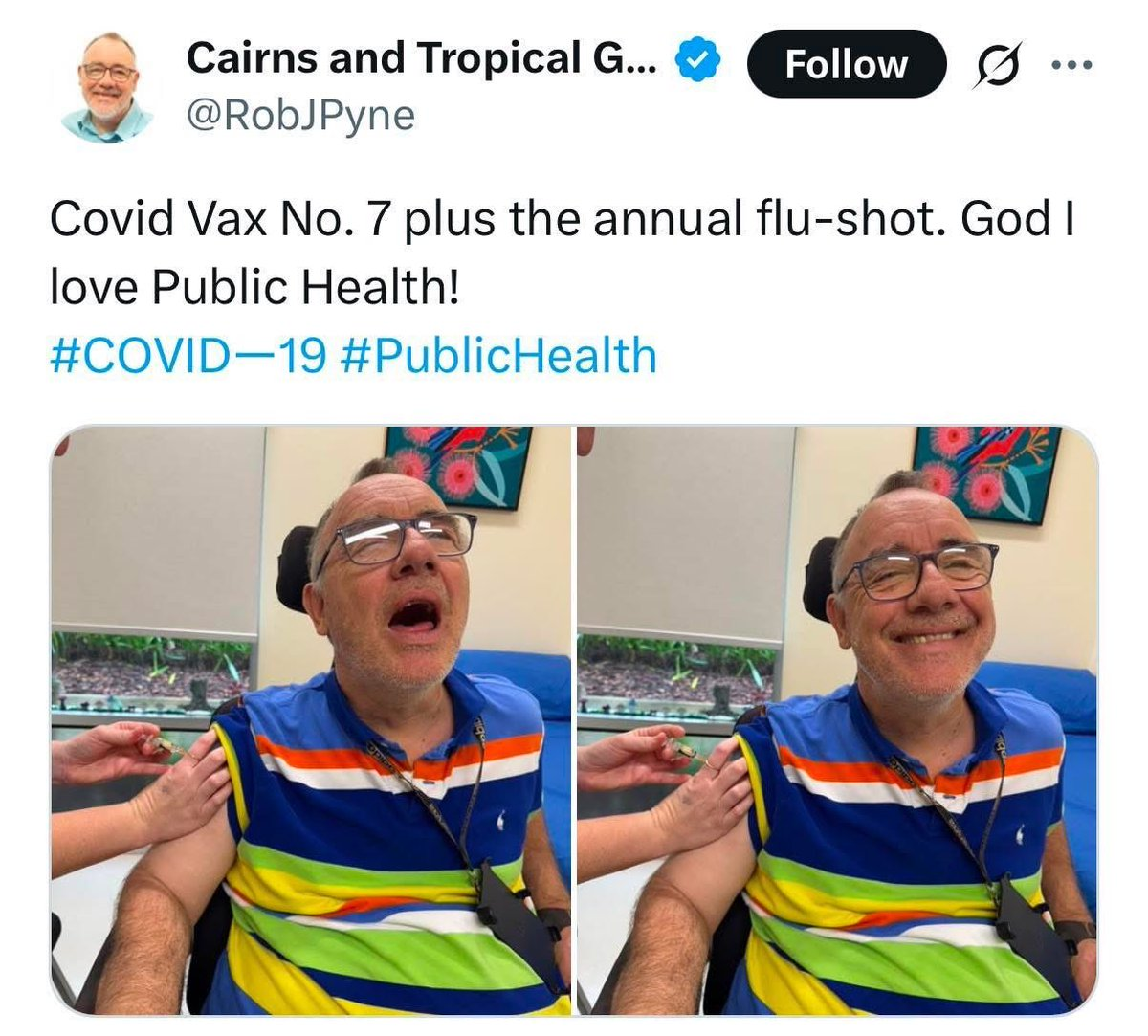Click the syringe in the left photo
The width and height of the screenshot is (1148, 1036).
coord(176,747)
